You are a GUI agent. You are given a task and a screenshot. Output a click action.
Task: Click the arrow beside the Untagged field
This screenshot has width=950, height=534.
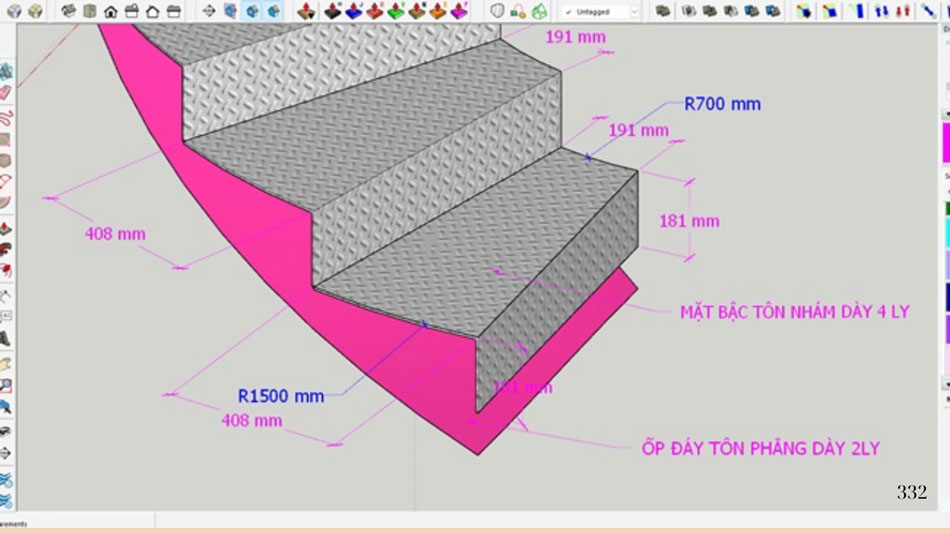pyautogui.click(x=634, y=12)
